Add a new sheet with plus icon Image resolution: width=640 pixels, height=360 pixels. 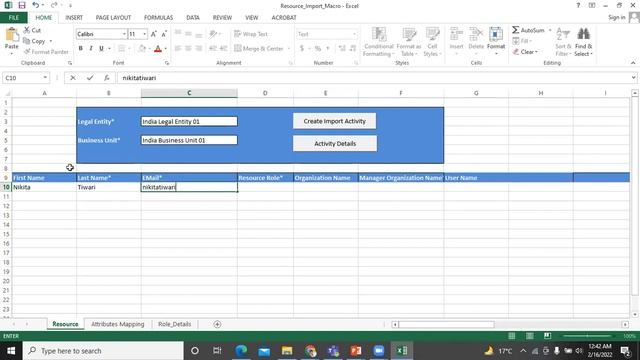pos(217,324)
